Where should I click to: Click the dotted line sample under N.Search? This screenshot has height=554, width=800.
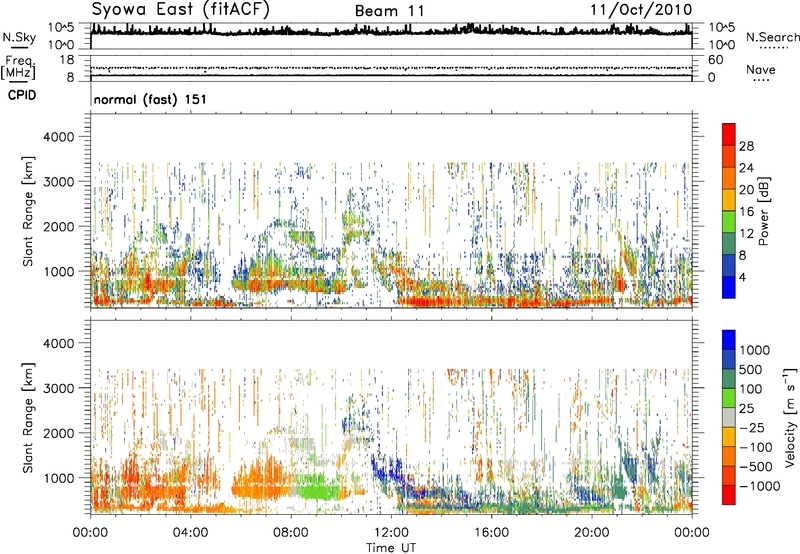(x=773, y=48)
